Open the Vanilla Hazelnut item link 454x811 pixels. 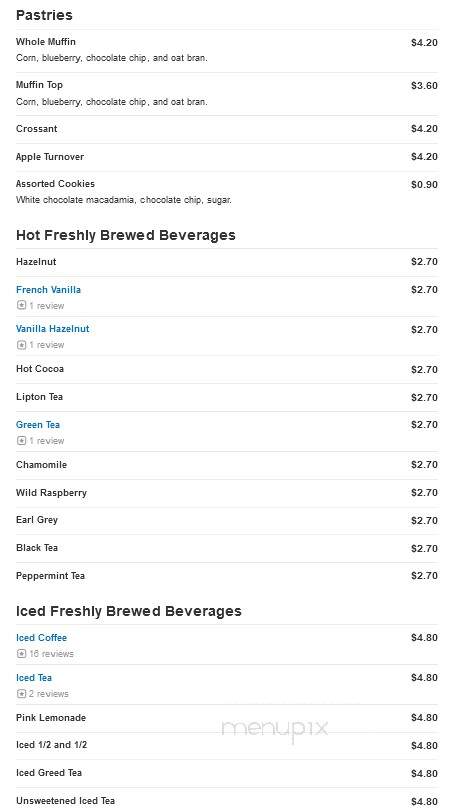coord(52,329)
